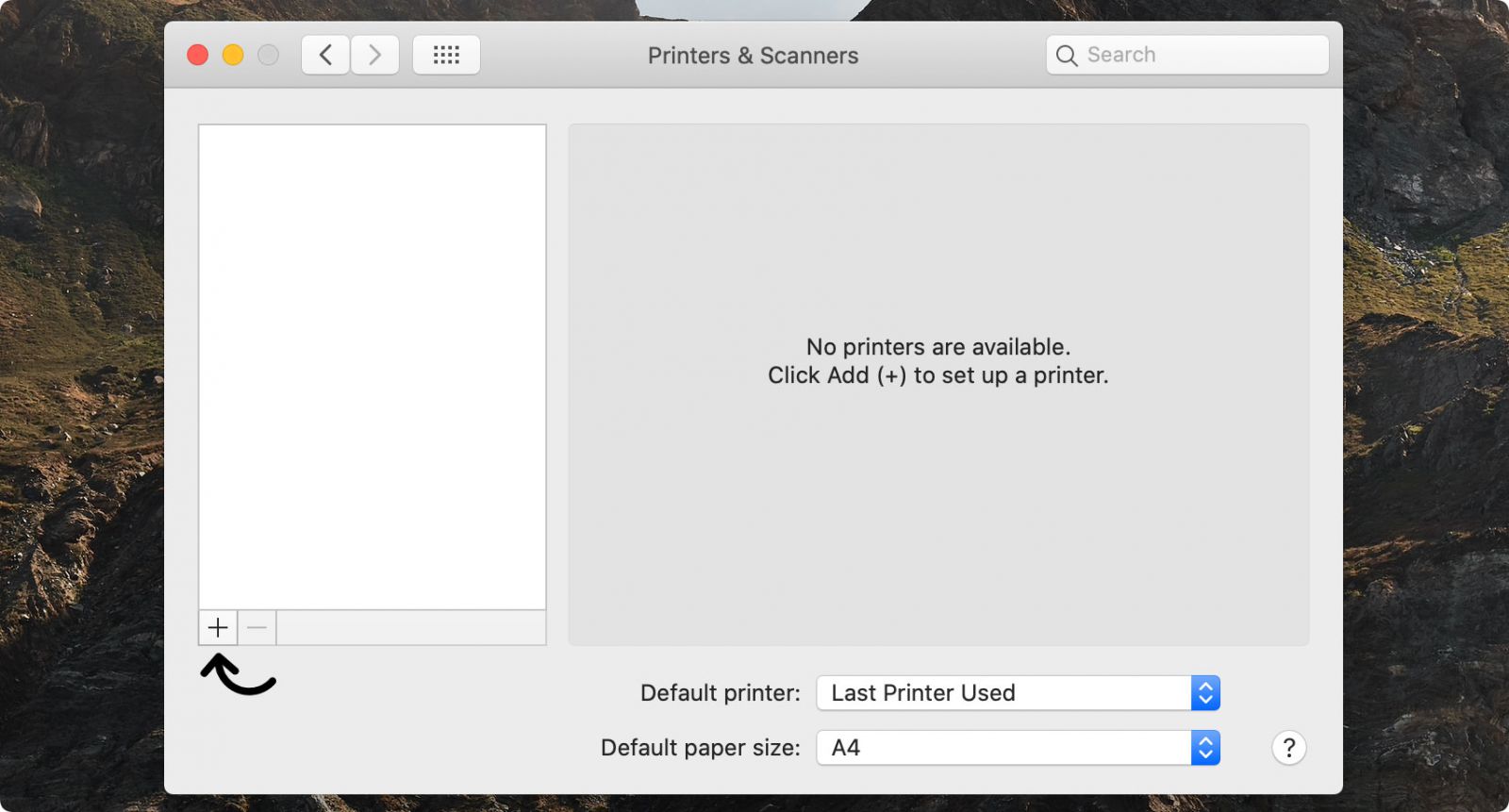This screenshot has height=812, width=1509.
Task: Go forward with the right chevron button
Action: (x=374, y=55)
